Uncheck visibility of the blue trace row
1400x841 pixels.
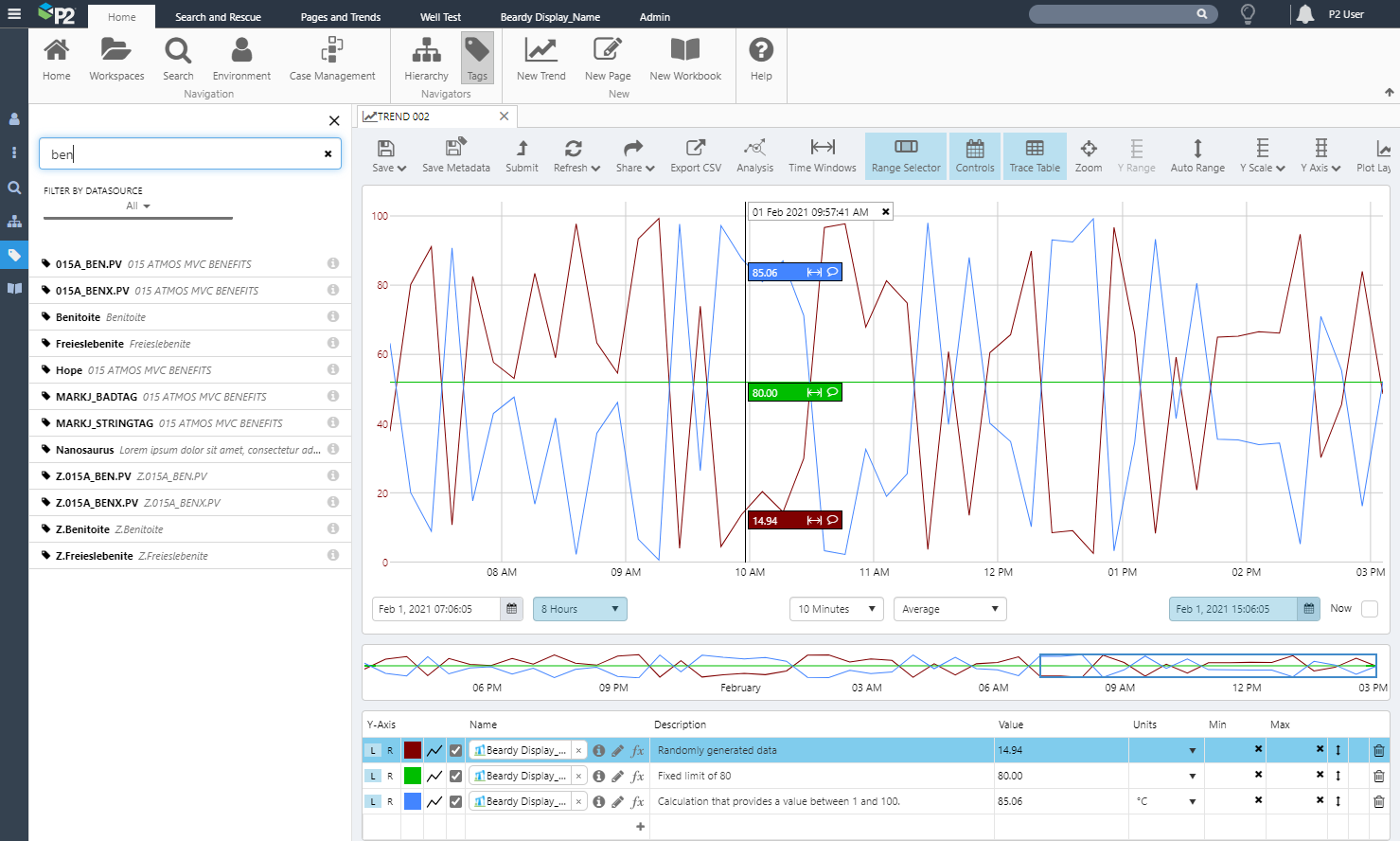pyautogui.click(x=455, y=801)
